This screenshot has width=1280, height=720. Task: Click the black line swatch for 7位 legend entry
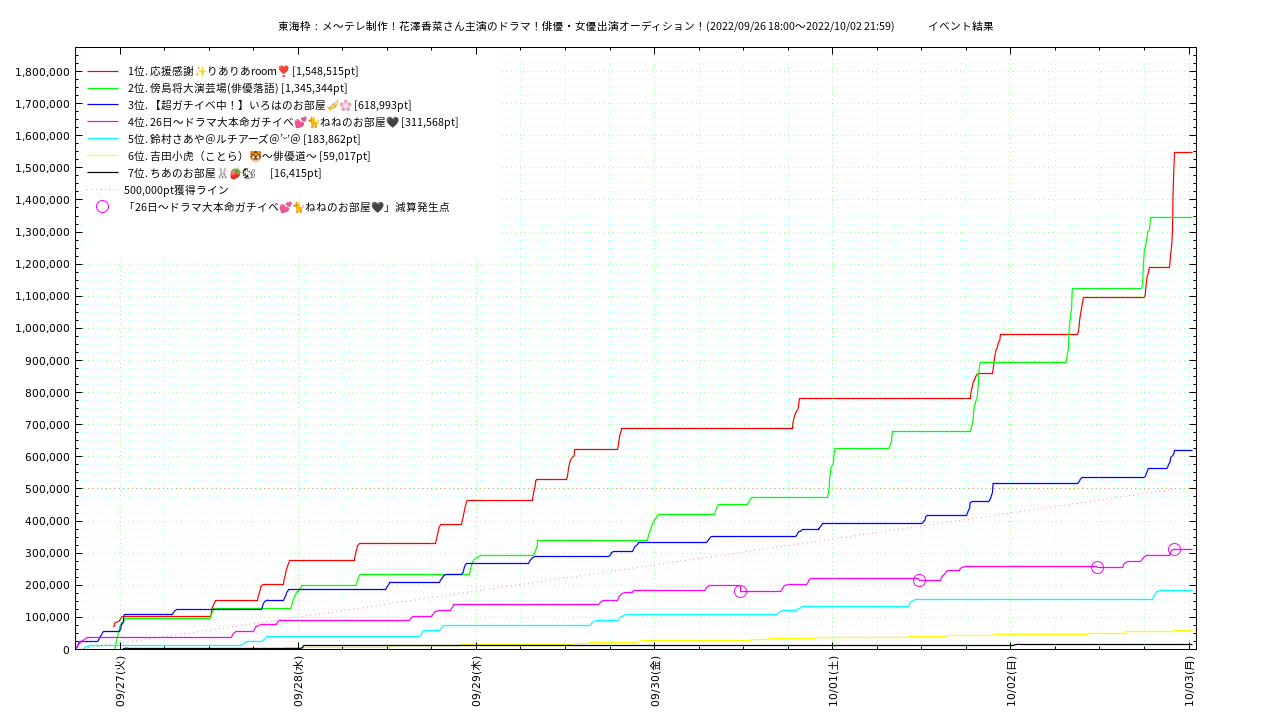pyautogui.click(x=103, y=173)
